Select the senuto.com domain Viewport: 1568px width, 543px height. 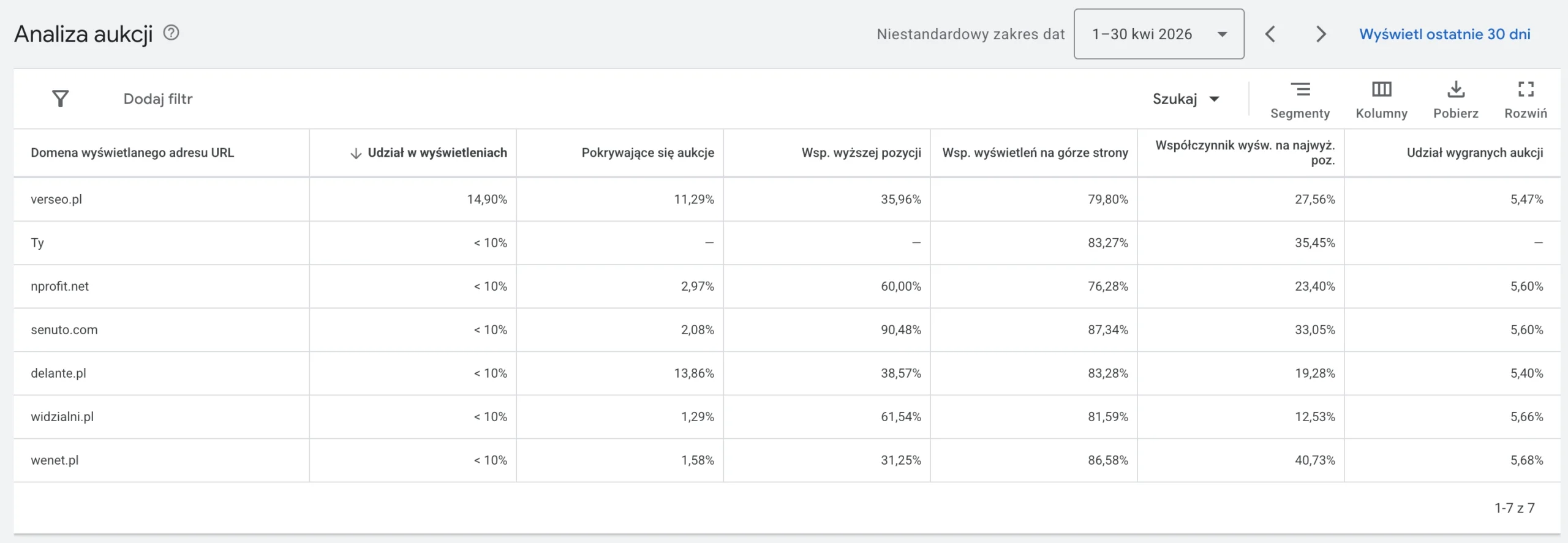point(64,329)
